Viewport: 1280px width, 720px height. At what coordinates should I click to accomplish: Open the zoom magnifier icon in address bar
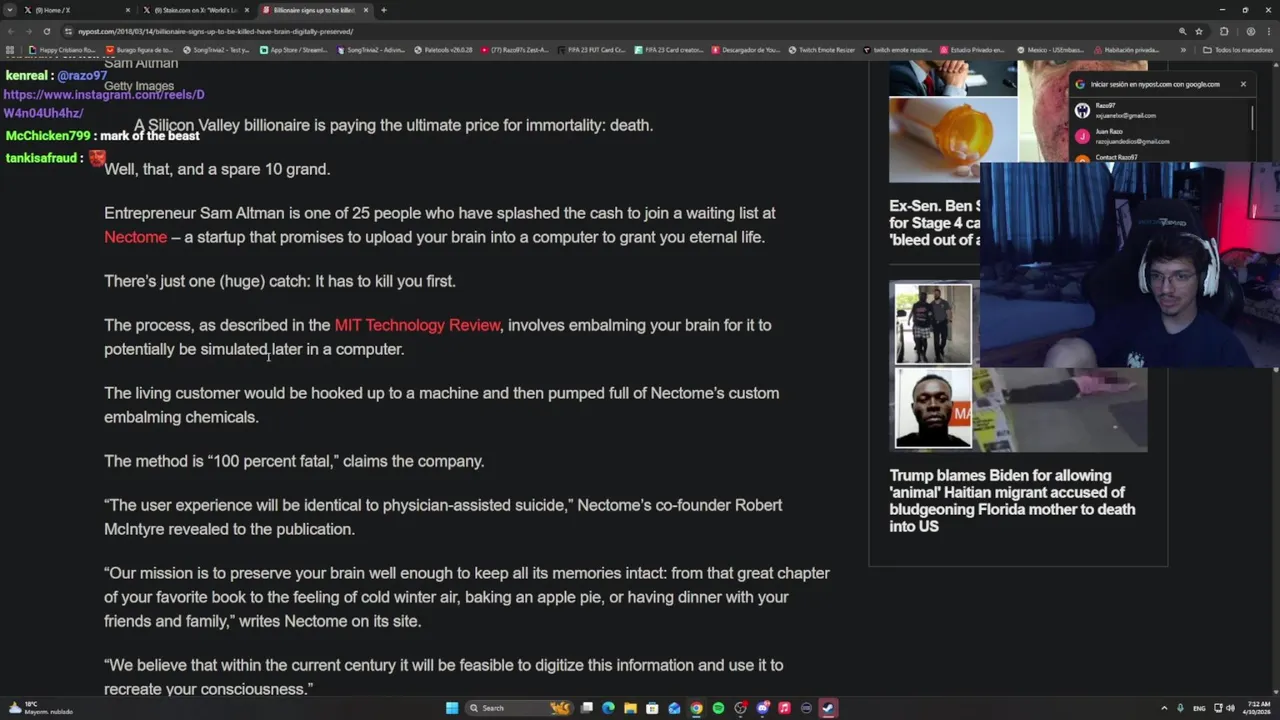[1183, 31]
